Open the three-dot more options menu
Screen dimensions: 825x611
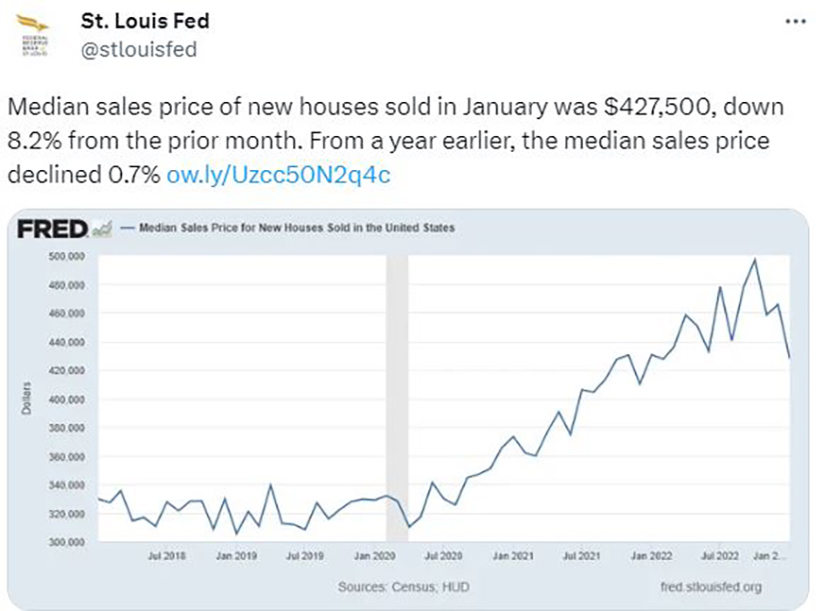(794, 22)
